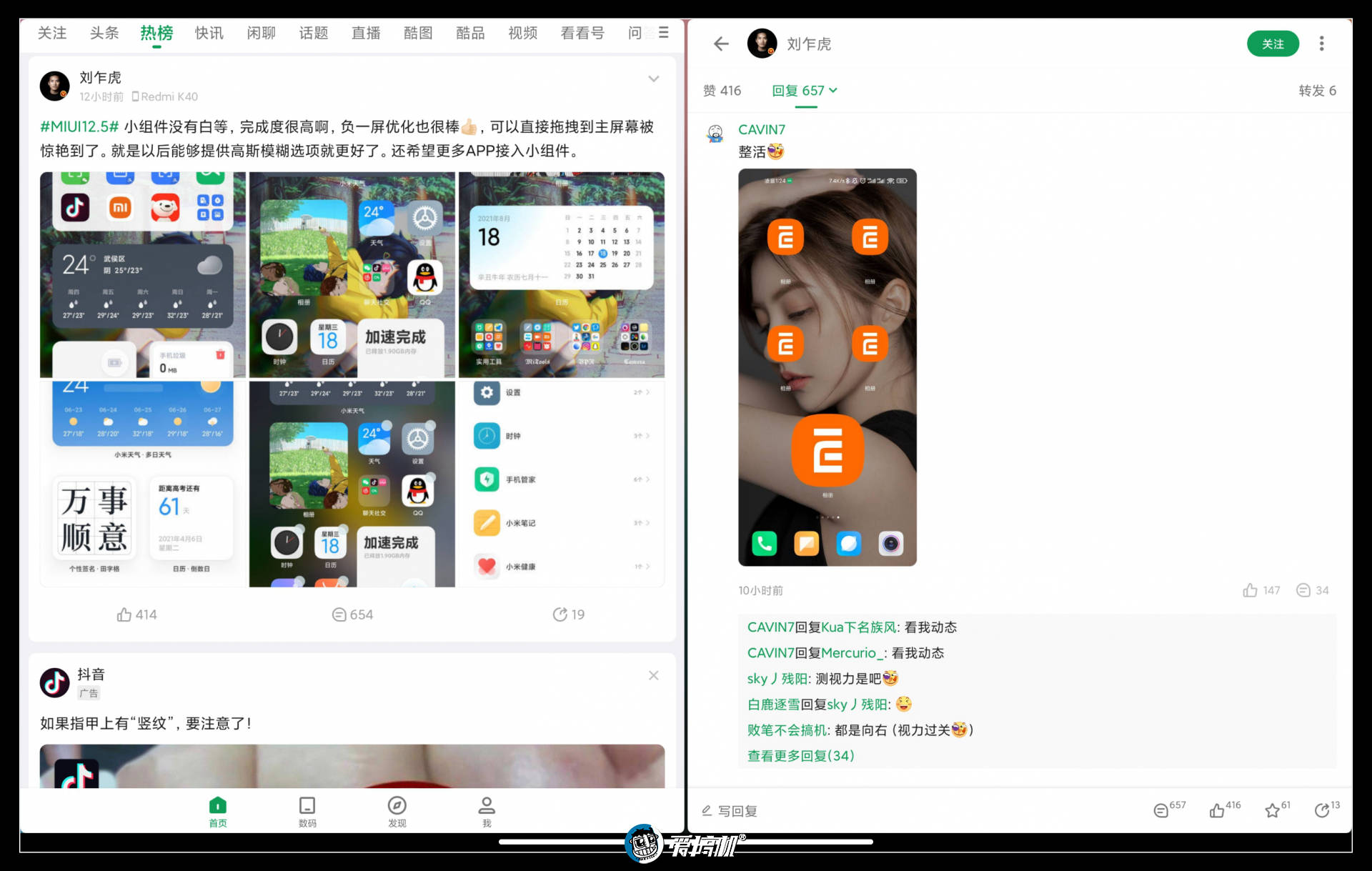Open Mercurio_ username link
The width and height of the screenshot is (1372, 871).
click(853, 653)
